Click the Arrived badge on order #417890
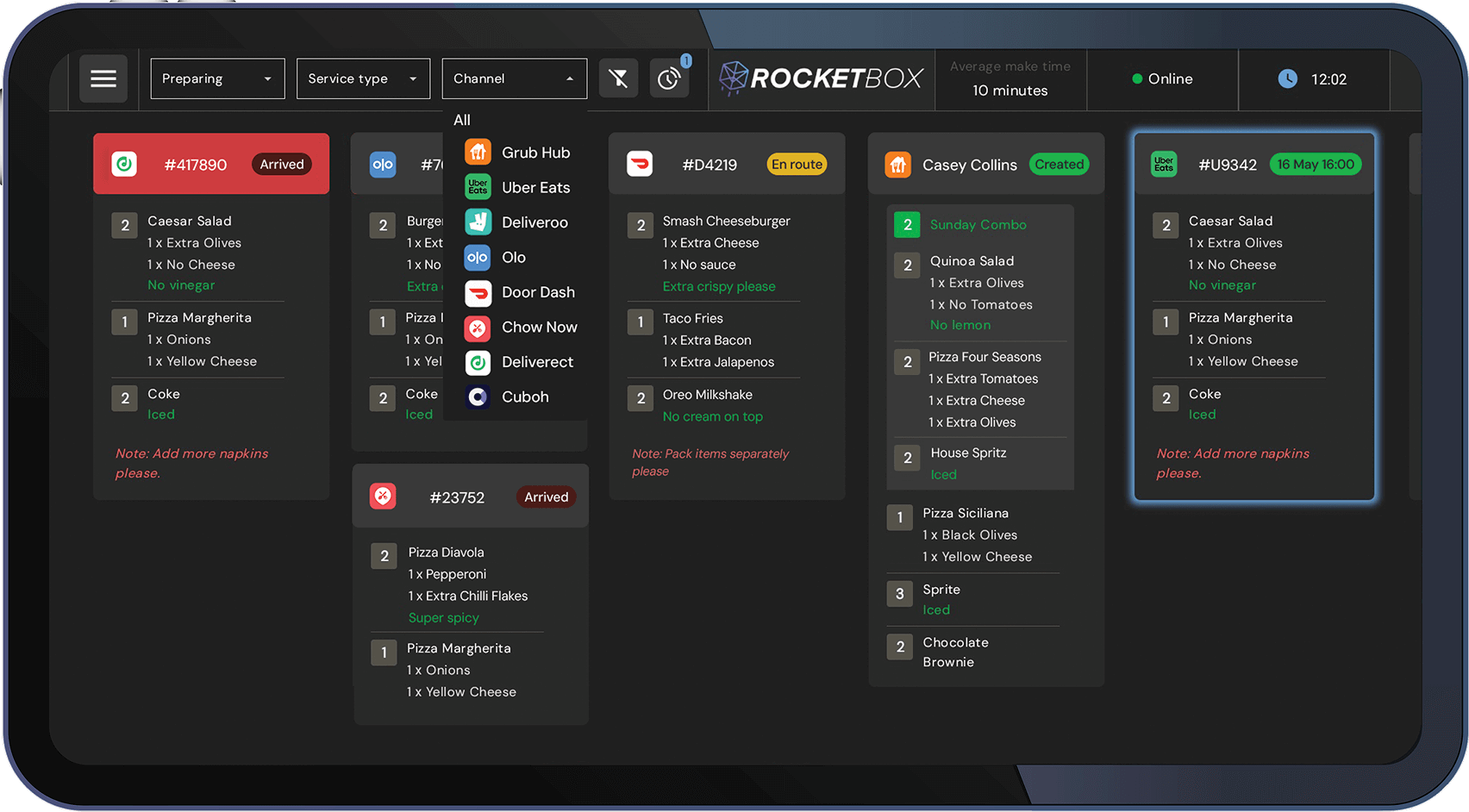This screenshot has height=812, width=1469. click(282, 164)
